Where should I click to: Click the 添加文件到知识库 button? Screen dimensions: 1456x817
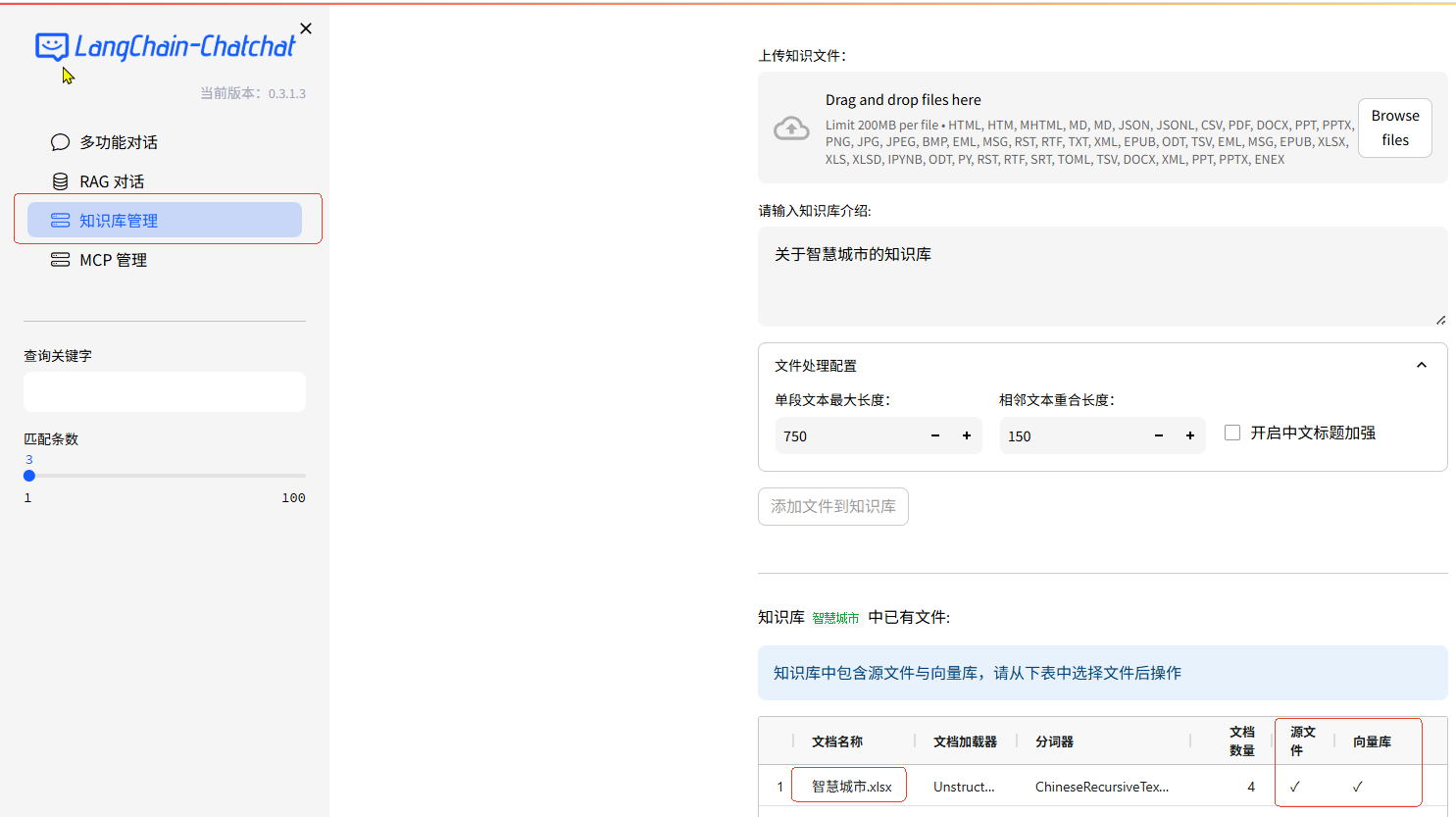click(x=832, y=506)
